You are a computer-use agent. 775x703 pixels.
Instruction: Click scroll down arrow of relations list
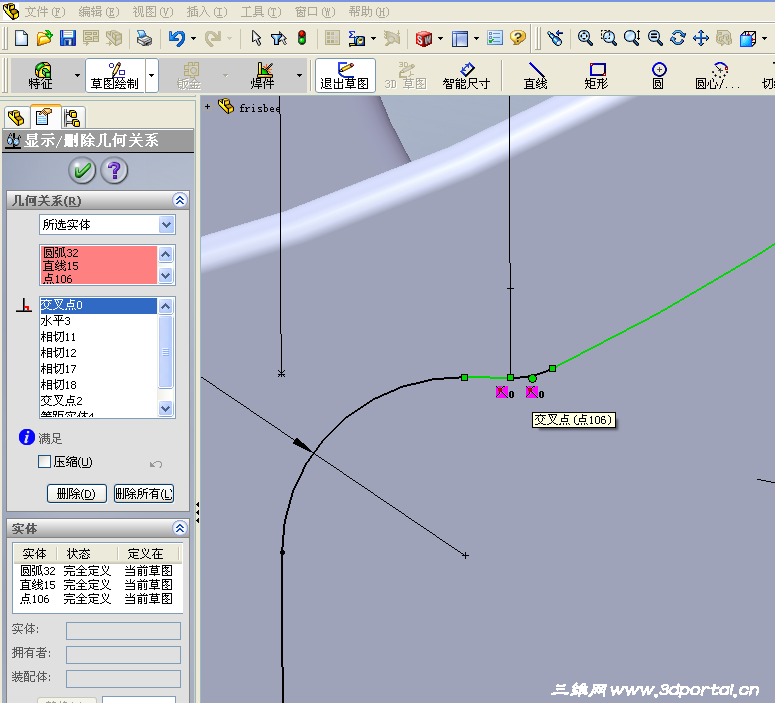pyautogui.click(x=166, y=409)
